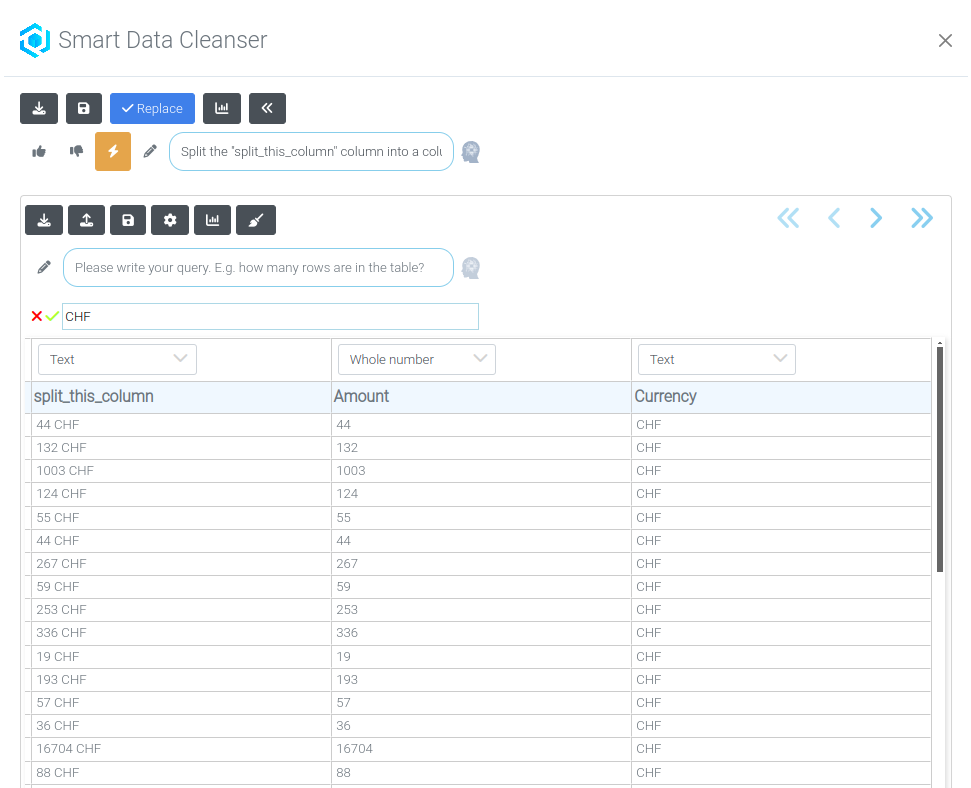The height and width of the screenshot is (788, 971).
Task: Click the upload icon in table toolbar
Action: click(x=86, y=220)
